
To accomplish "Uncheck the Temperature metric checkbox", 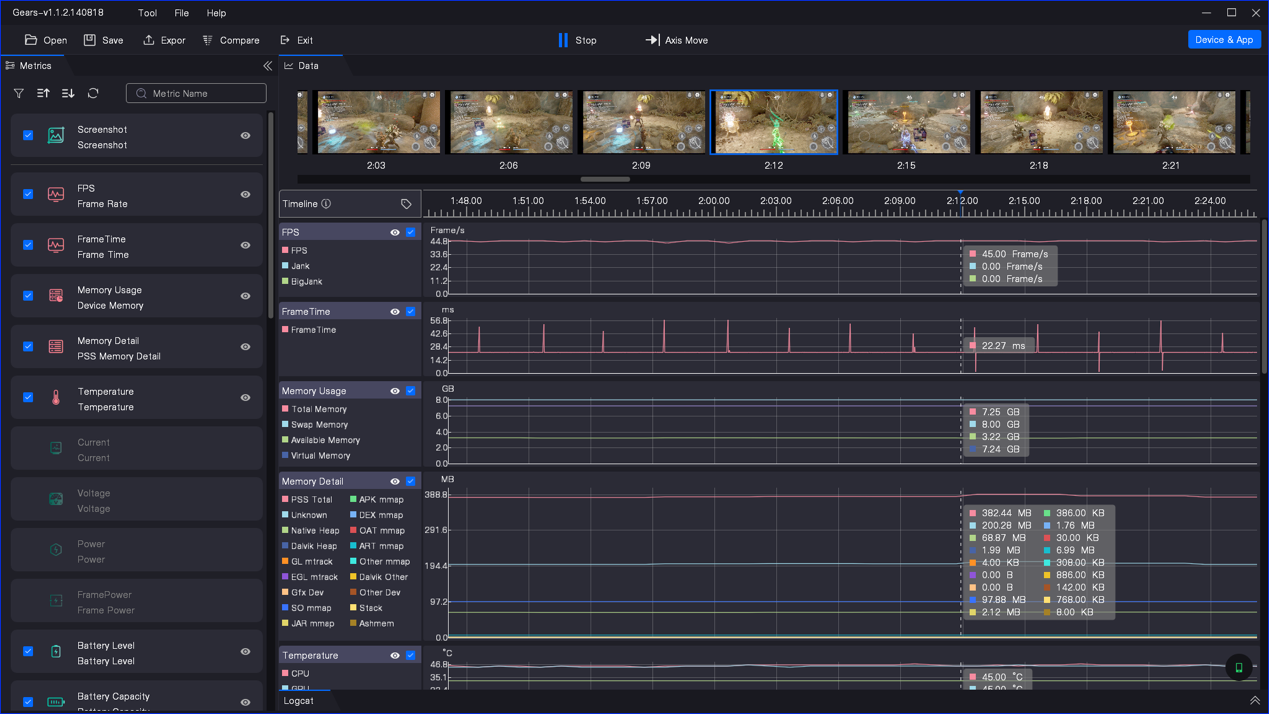I will point(28,398).
